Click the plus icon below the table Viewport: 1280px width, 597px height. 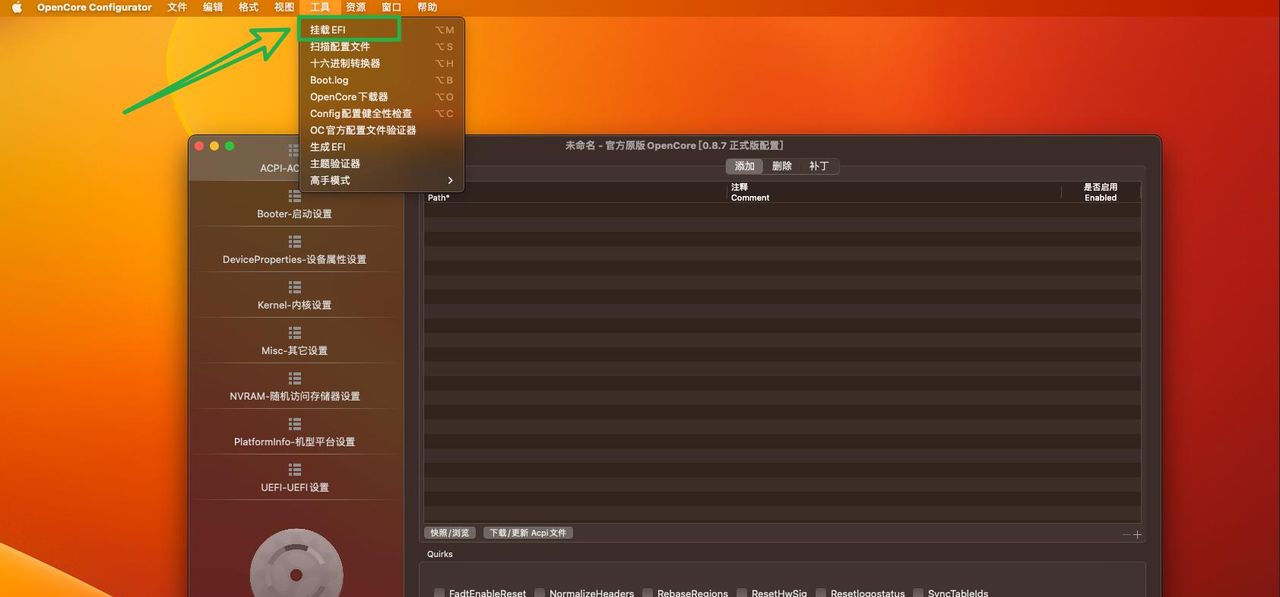pyautogui.click(x=1137, y=535)
